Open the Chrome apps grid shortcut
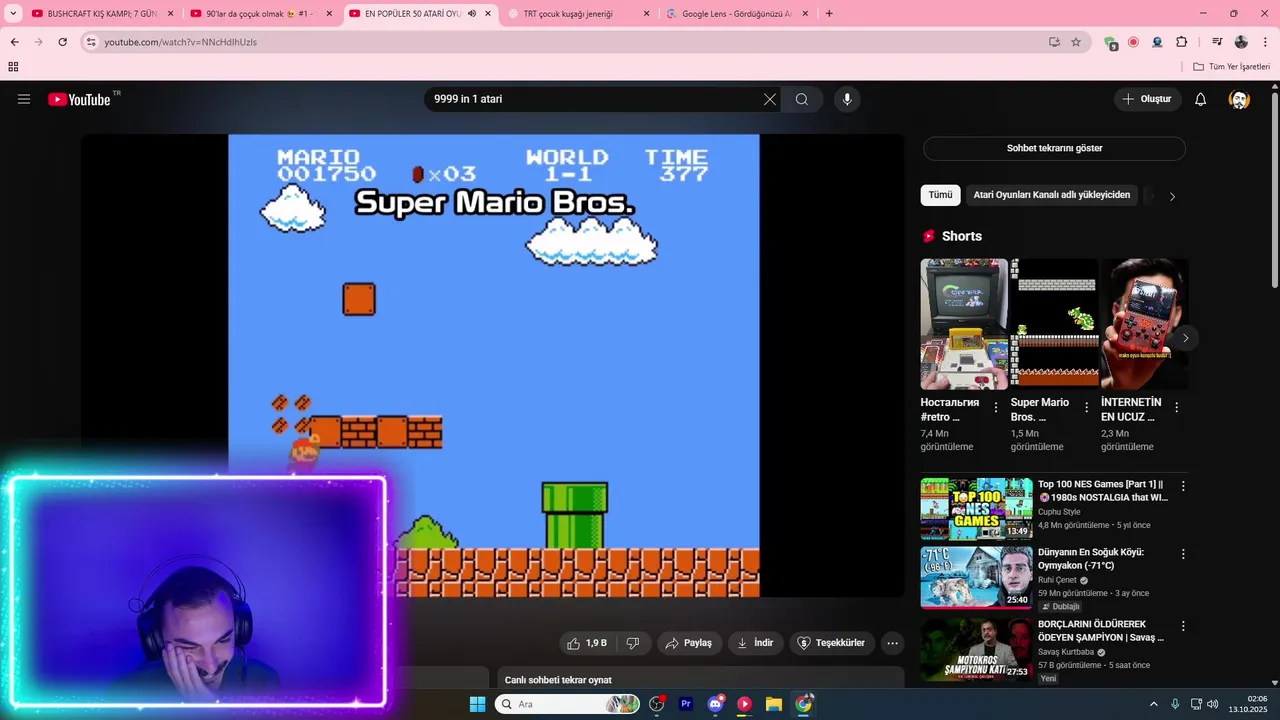The image size is (1280, 720). (13, 67)
